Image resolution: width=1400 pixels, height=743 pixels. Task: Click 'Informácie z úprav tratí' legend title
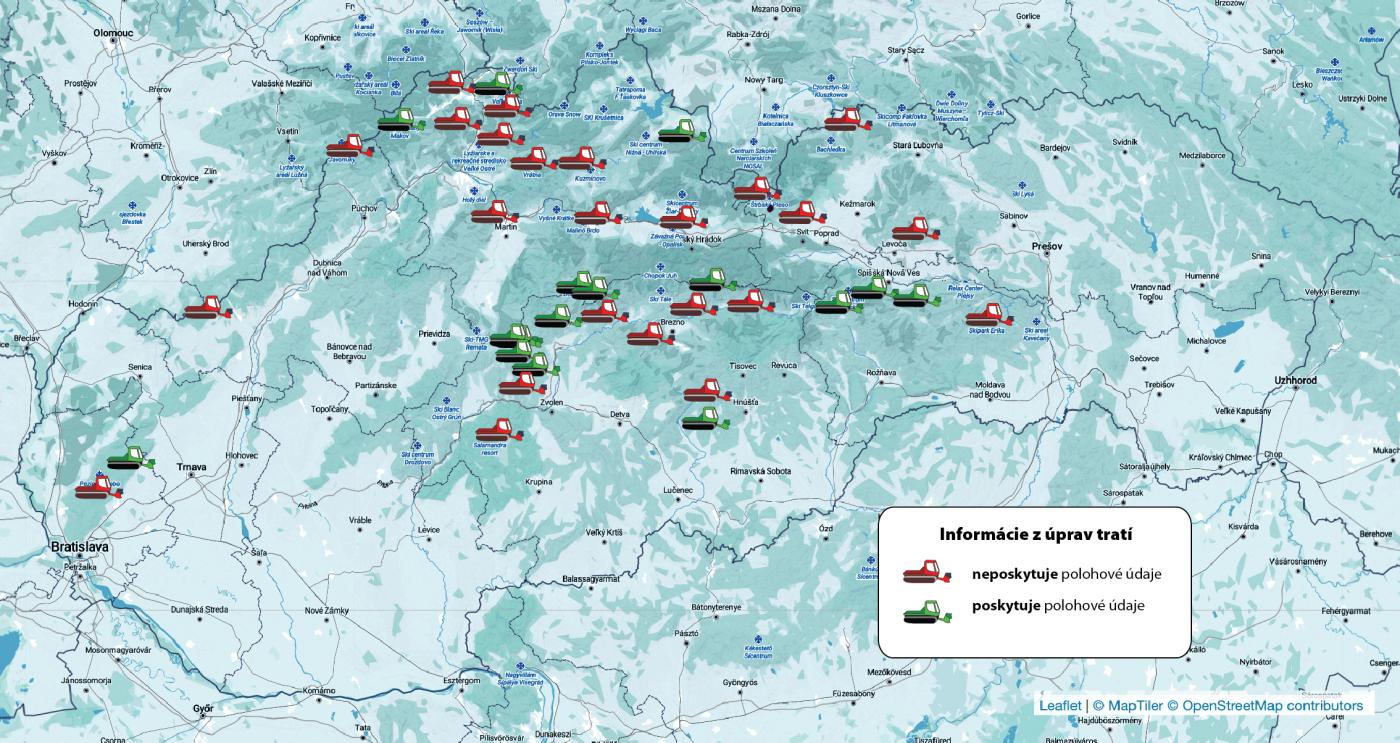pos(1035,534)
